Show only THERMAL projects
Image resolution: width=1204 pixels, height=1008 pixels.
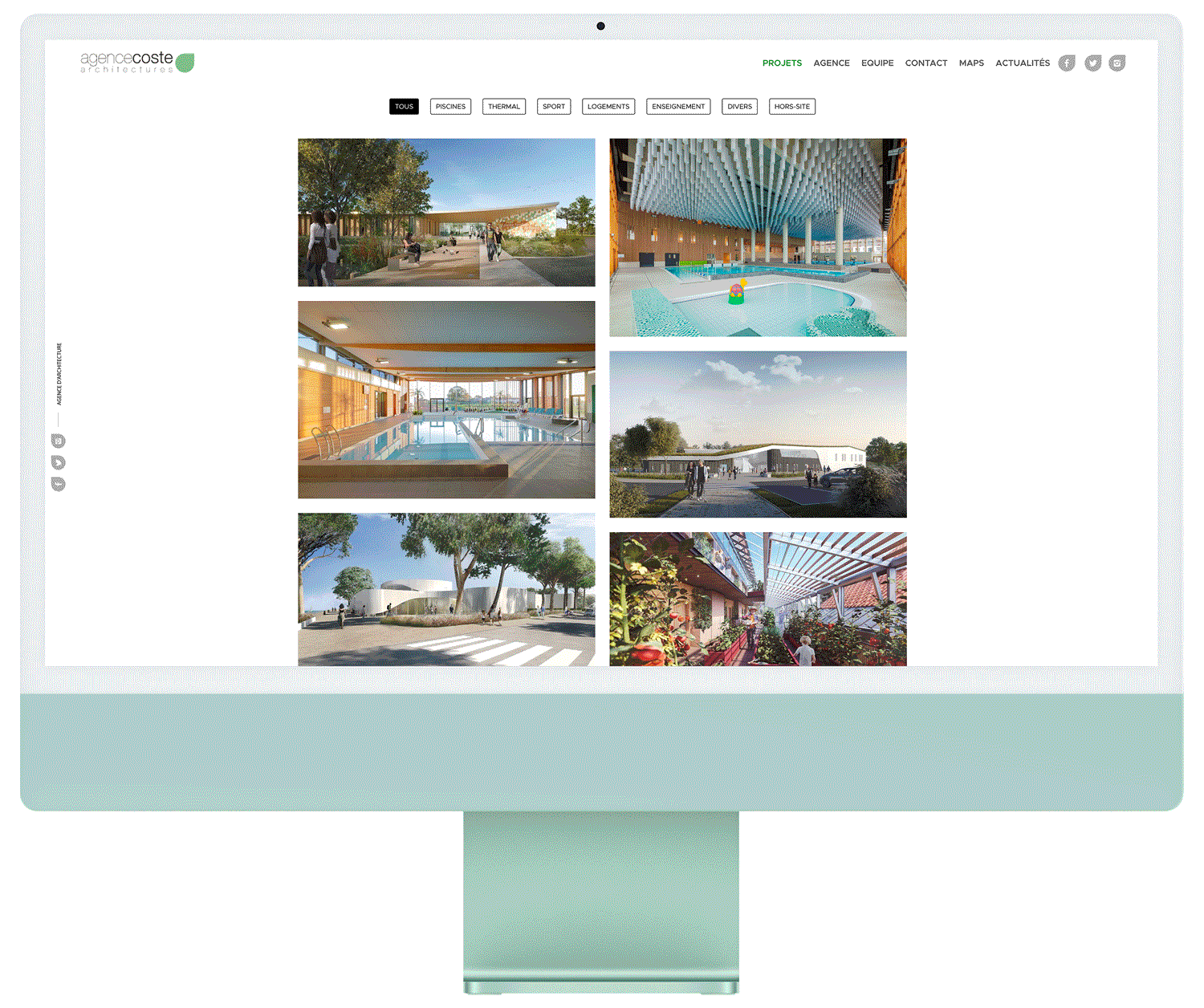(x=504, y=107)
